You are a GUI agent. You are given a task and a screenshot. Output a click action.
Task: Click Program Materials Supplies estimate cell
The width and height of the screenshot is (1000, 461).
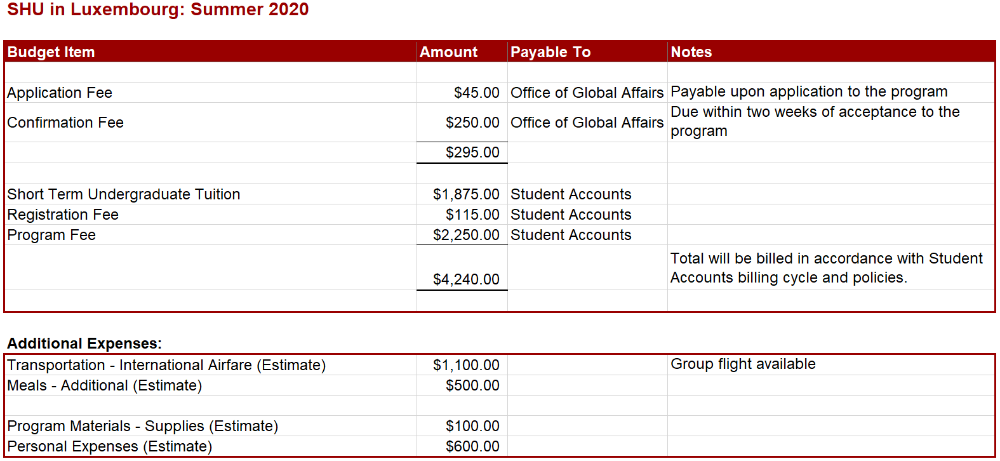[x=210, y=426]
